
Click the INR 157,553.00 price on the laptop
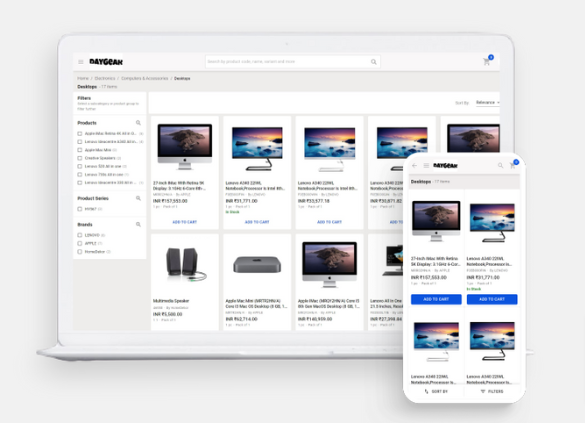pos(170,201)
